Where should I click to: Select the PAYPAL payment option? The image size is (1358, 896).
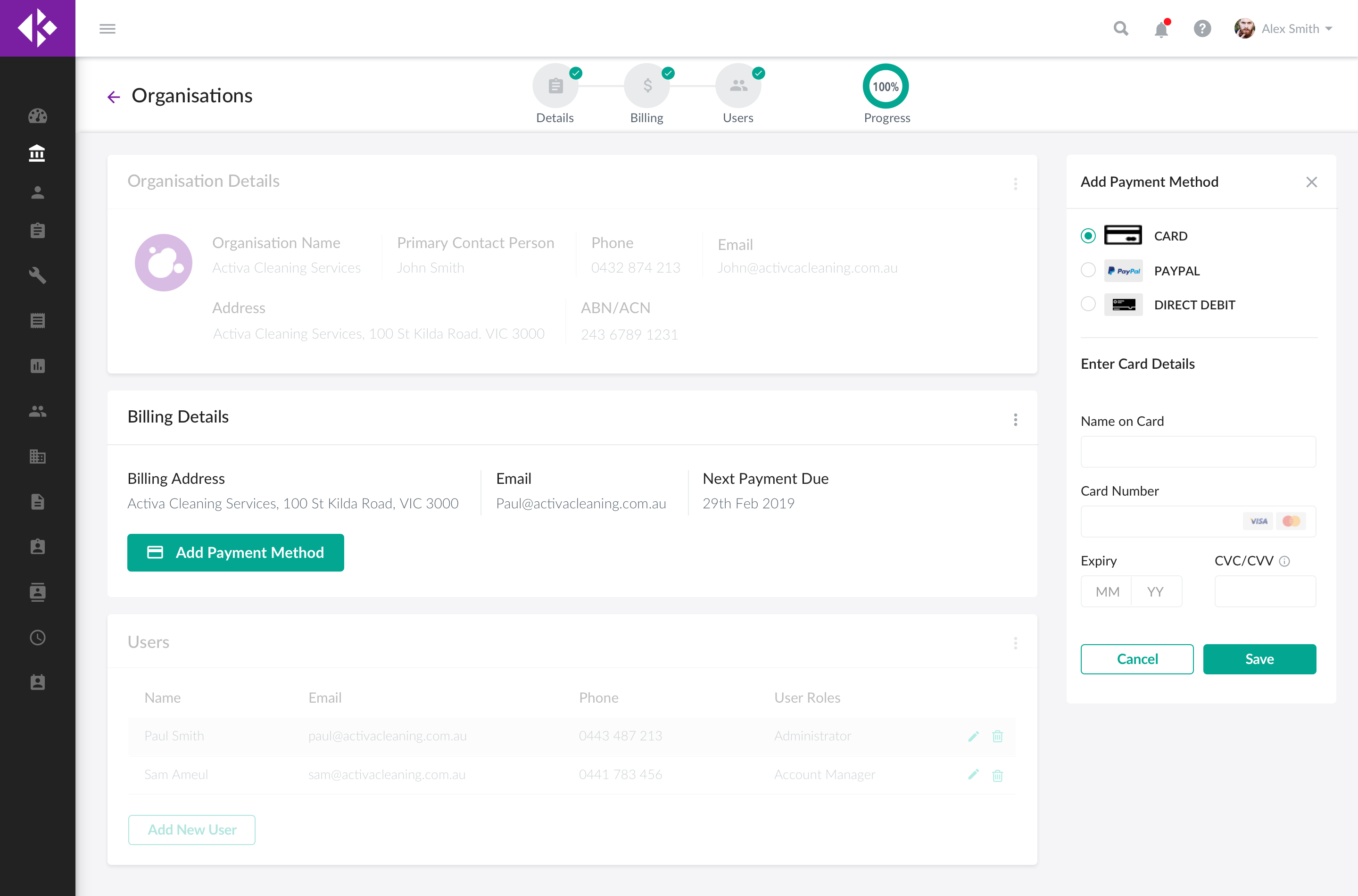1088,270
